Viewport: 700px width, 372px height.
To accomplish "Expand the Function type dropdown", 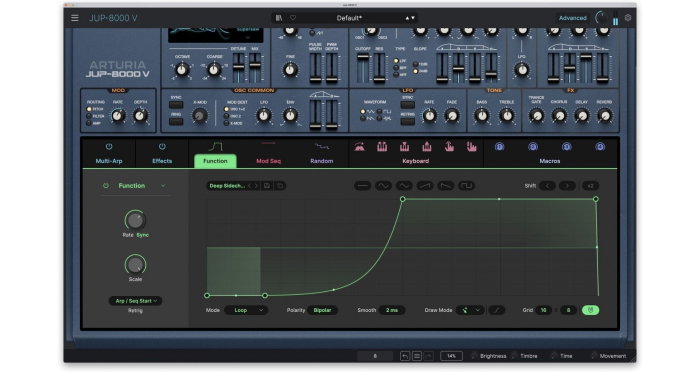I will (x=163, y=186).
